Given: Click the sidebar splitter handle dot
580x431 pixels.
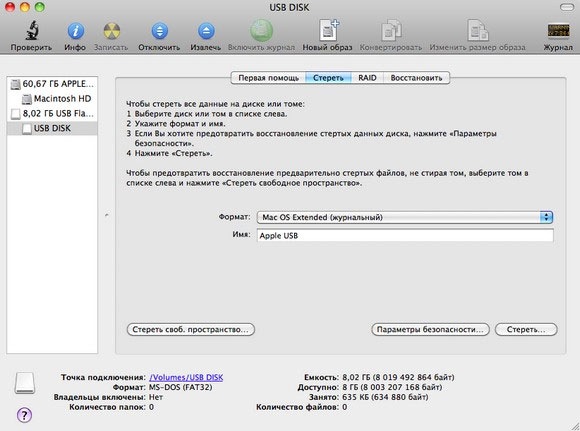Looking at the screenshot, I should 107,215.
